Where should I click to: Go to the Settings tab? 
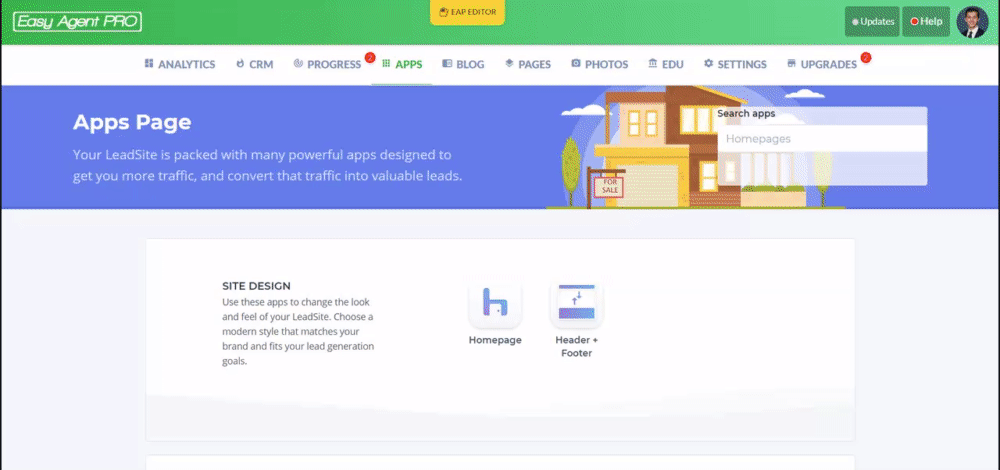point(735,64)
